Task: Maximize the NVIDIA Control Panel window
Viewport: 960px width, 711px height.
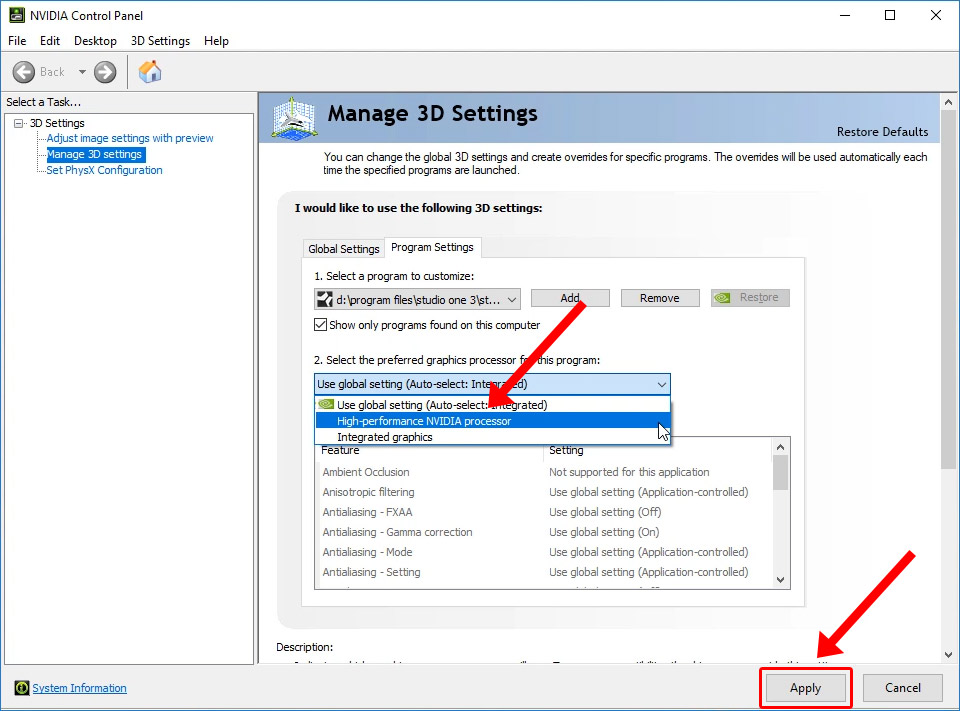Action: click(890, 15)
